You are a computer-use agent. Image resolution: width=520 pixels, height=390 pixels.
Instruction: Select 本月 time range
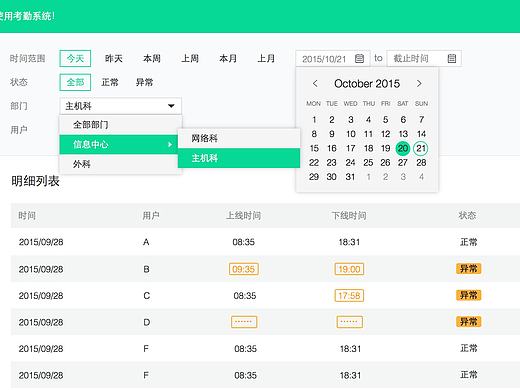pos(228,59)
